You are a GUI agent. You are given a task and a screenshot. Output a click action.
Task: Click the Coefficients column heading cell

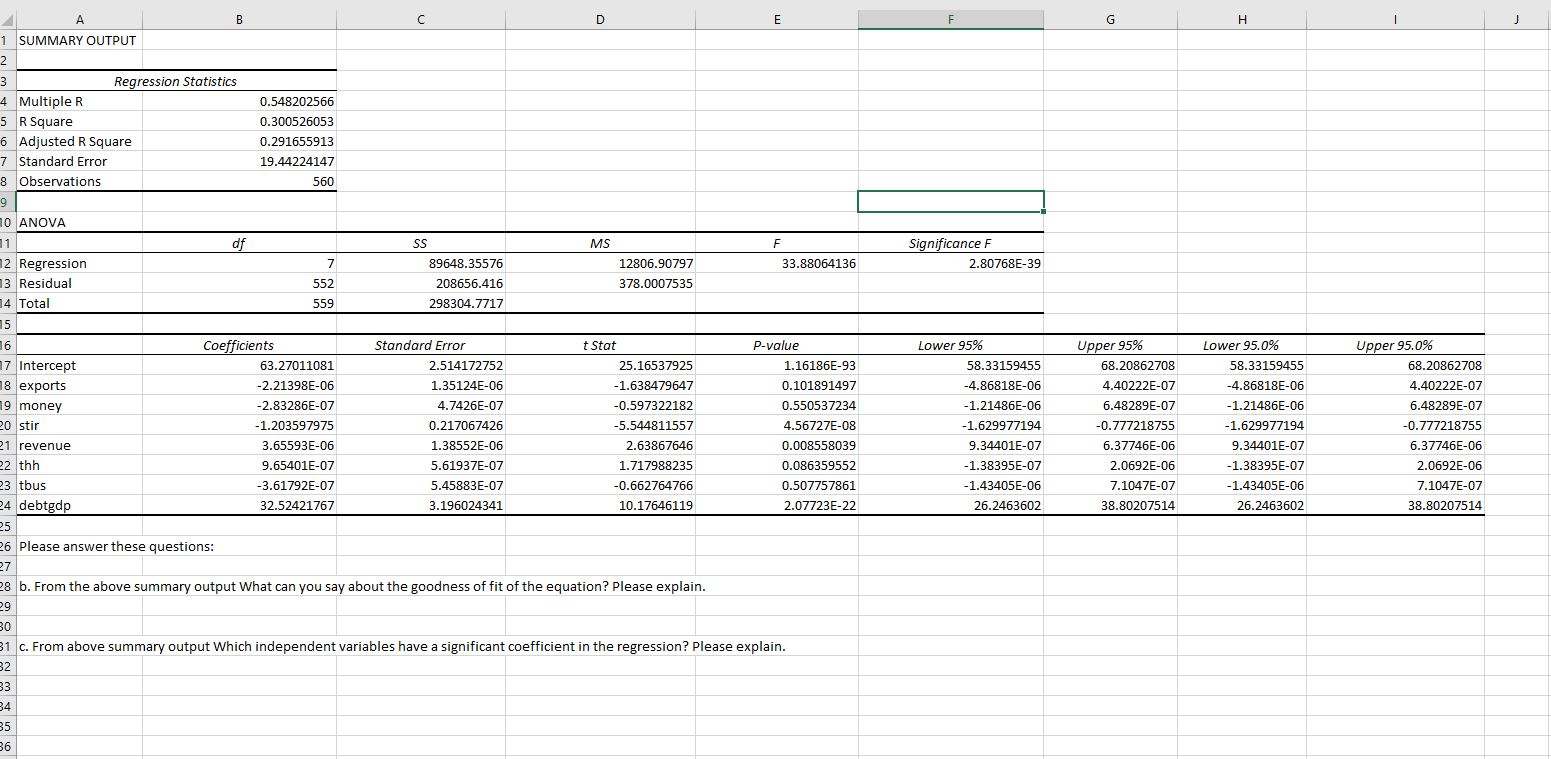pos(239,344)
